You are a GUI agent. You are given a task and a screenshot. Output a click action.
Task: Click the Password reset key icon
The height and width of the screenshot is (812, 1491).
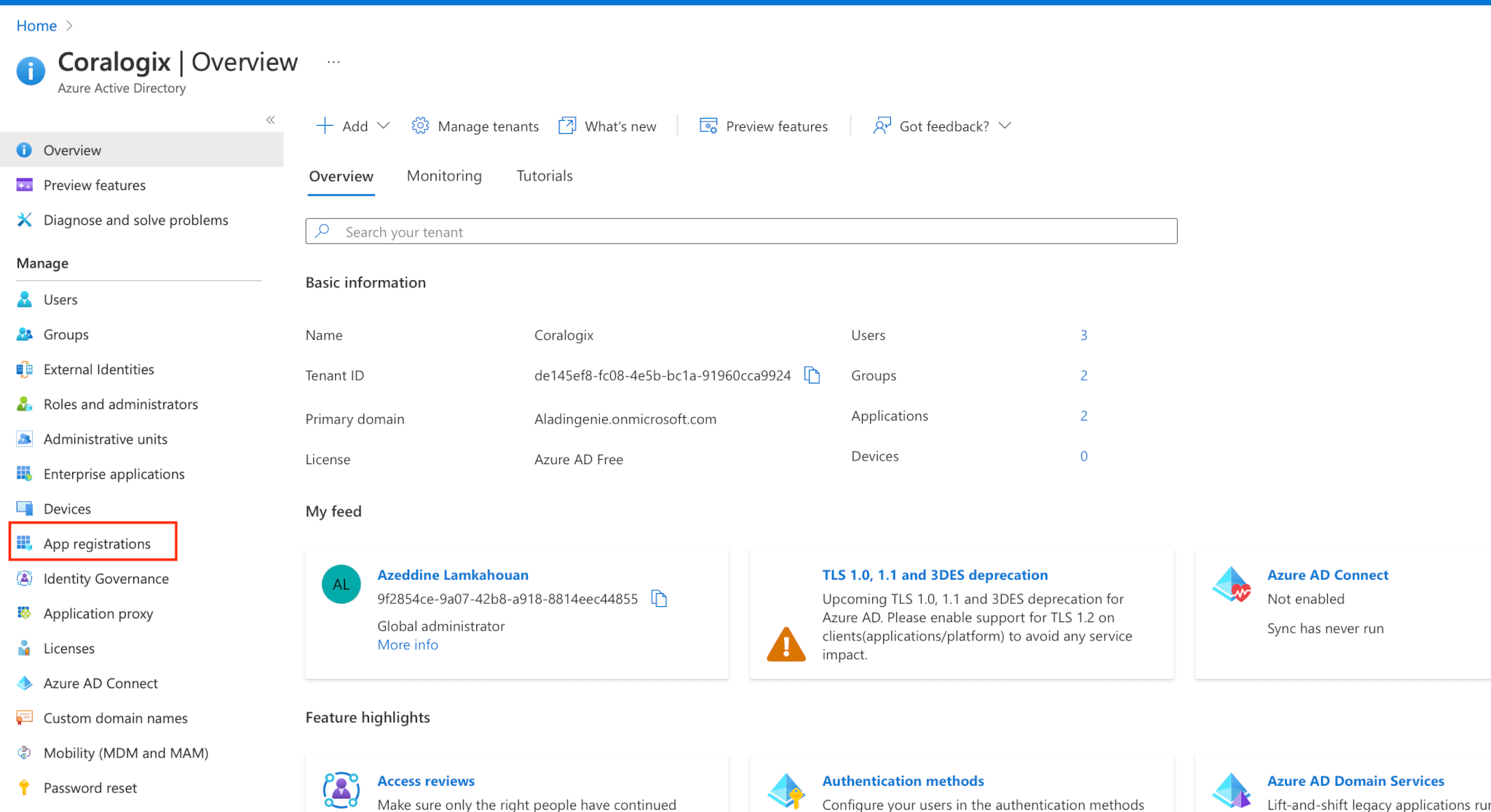click(24, 788)
